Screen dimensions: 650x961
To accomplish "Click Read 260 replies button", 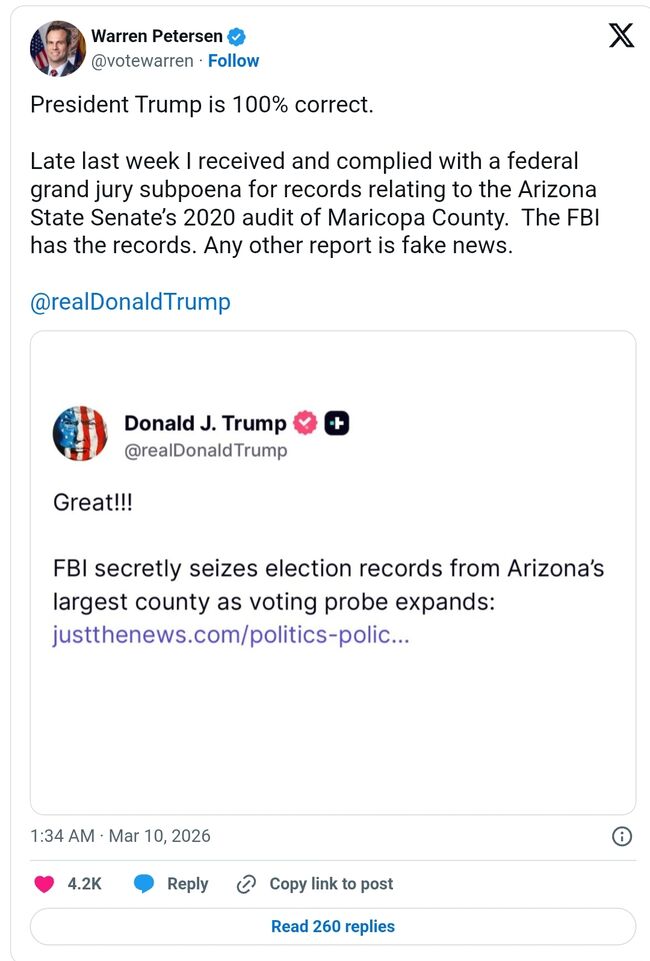I will click(x=333, y=927).
